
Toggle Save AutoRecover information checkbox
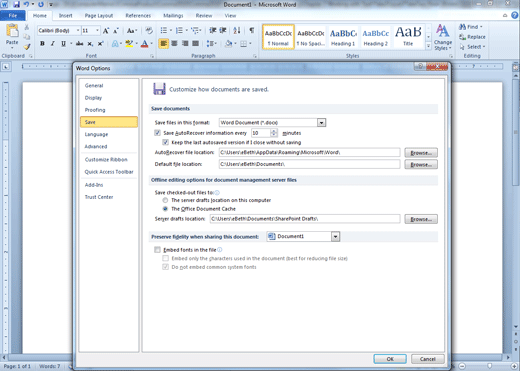click(157, 133)
